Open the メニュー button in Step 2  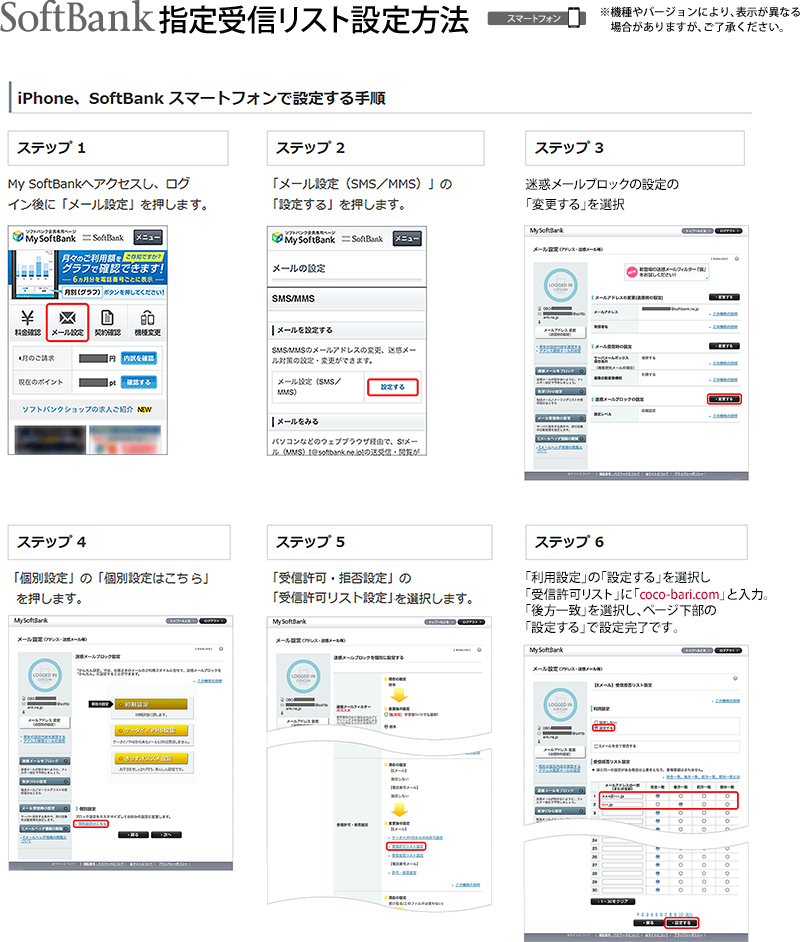(x=407, y=239)
